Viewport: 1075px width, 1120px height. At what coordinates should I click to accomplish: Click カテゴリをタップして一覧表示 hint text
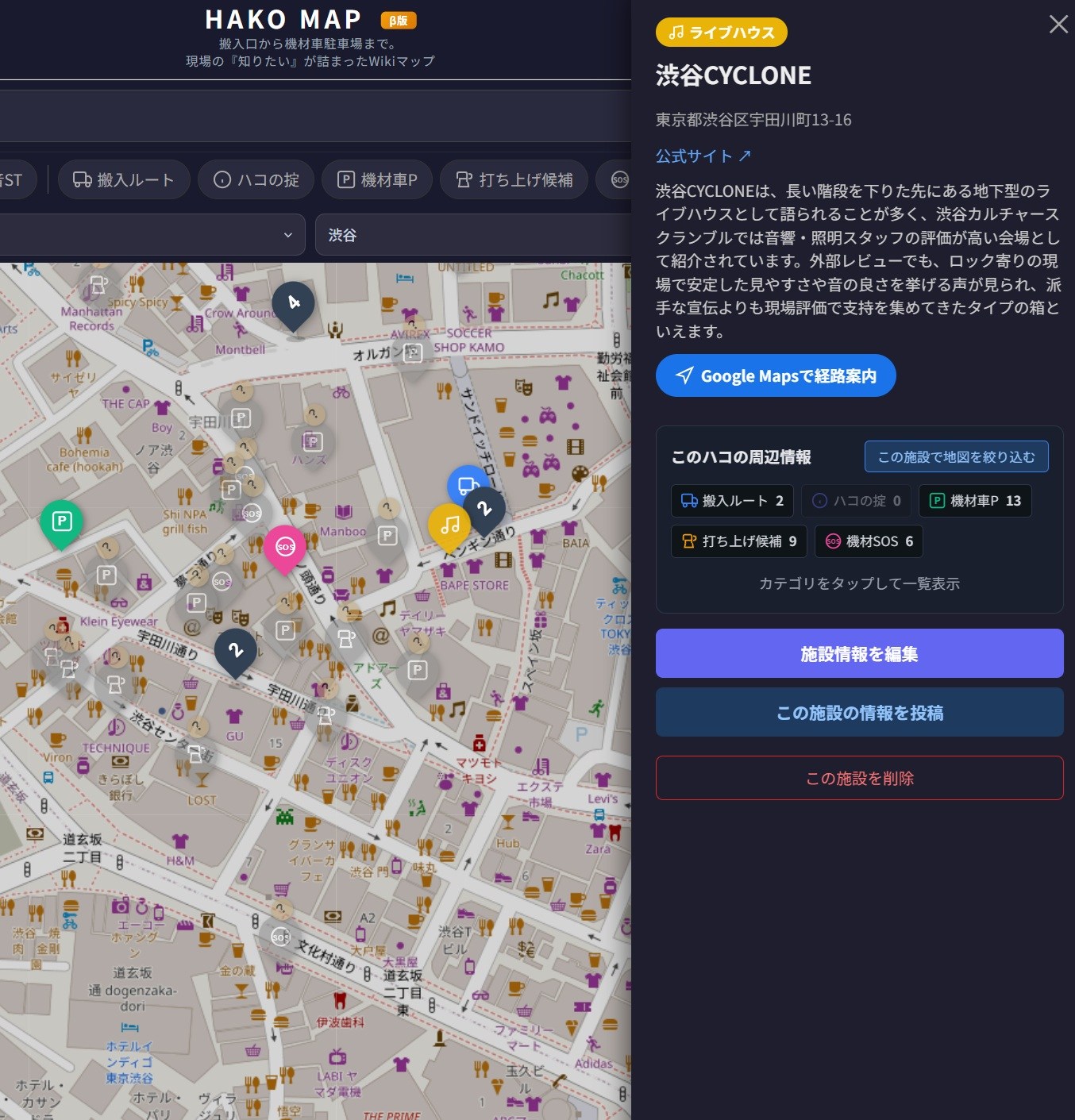pyautogui.click(x=859, y=583)
